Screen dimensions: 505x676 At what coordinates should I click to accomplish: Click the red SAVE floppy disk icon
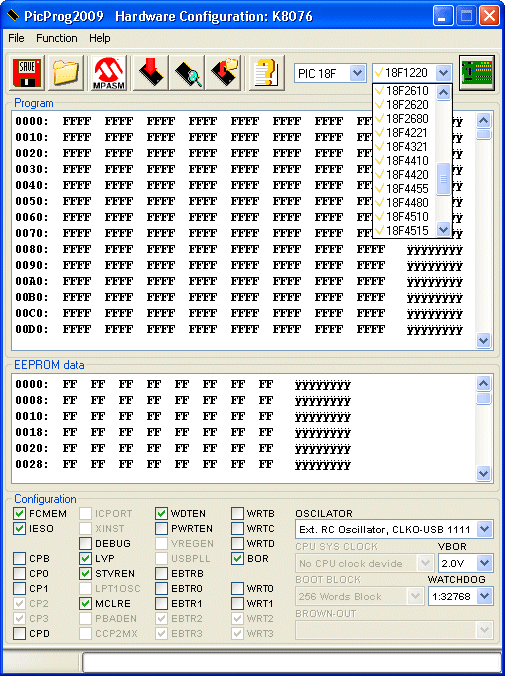(27, 73)
